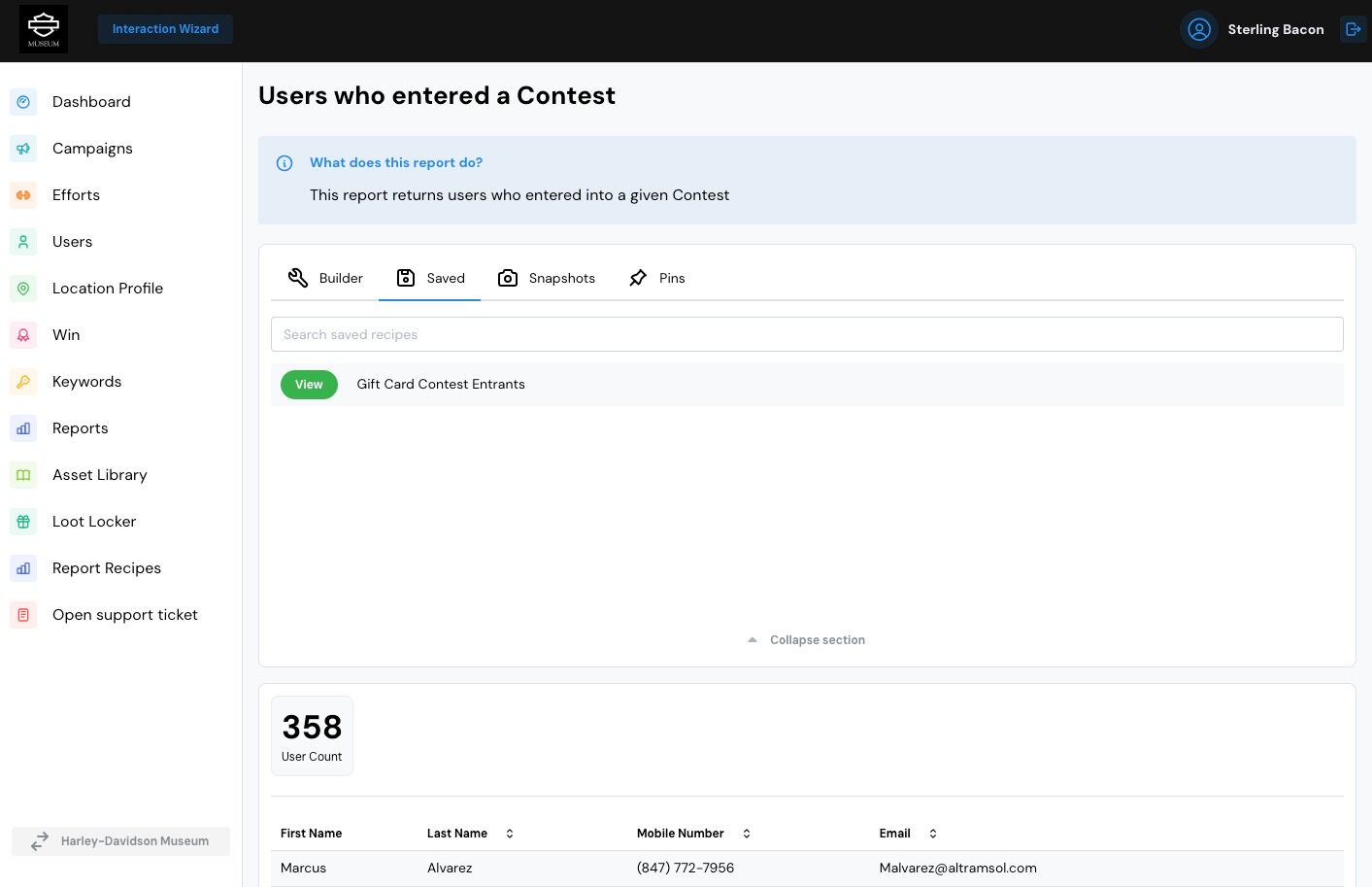Click the Loot Locker gift icon
Screen dimensions: 1372x887
(x=23, y=522)
